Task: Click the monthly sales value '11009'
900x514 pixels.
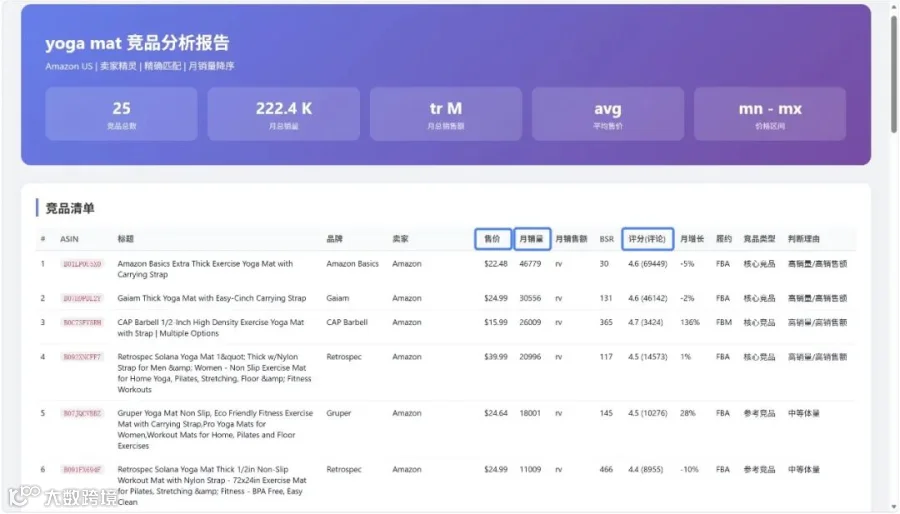Action: [530, 469]
